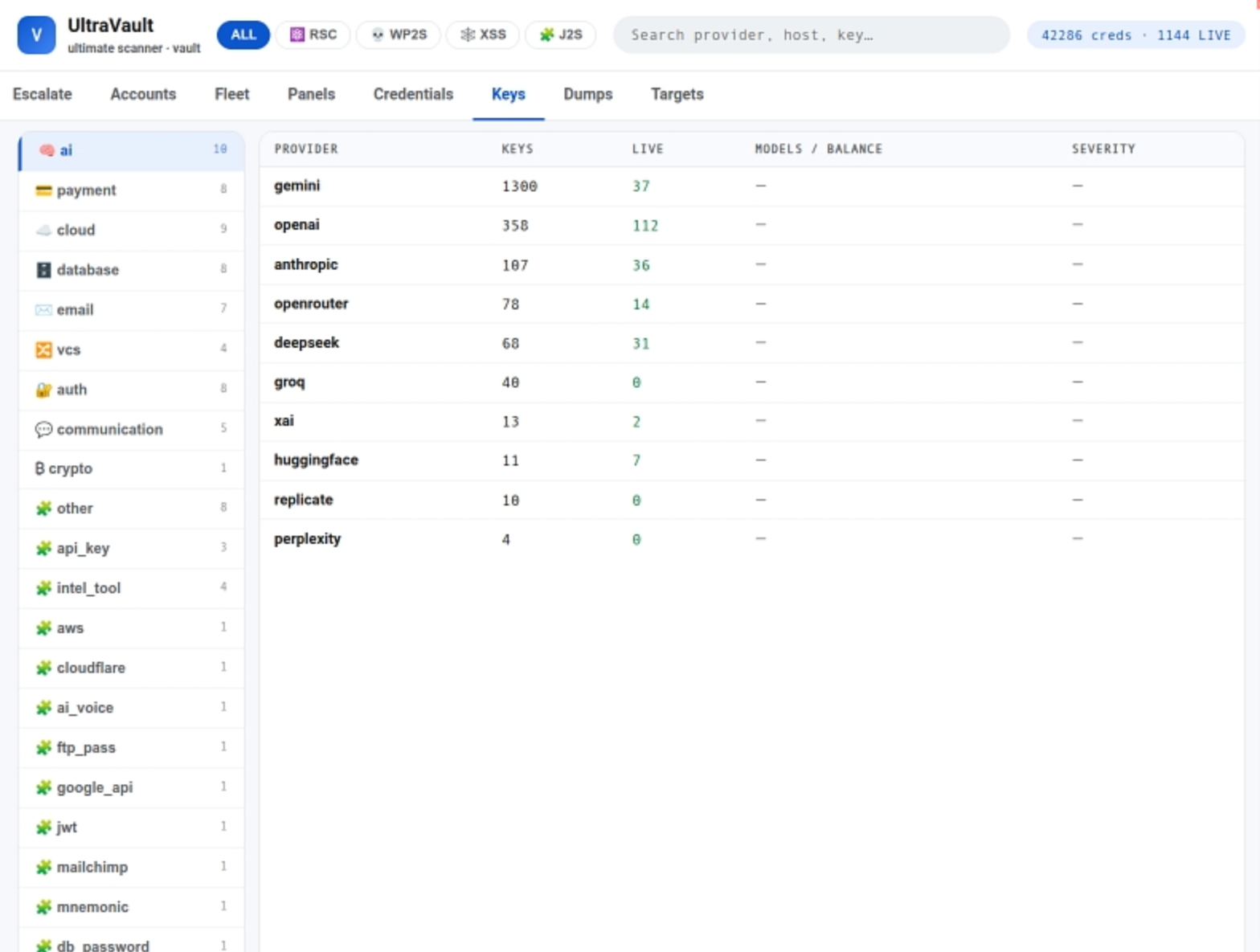Open the intel_tool puzzle icon
This screenshot has width=1260, height=952.
(43, 588)
